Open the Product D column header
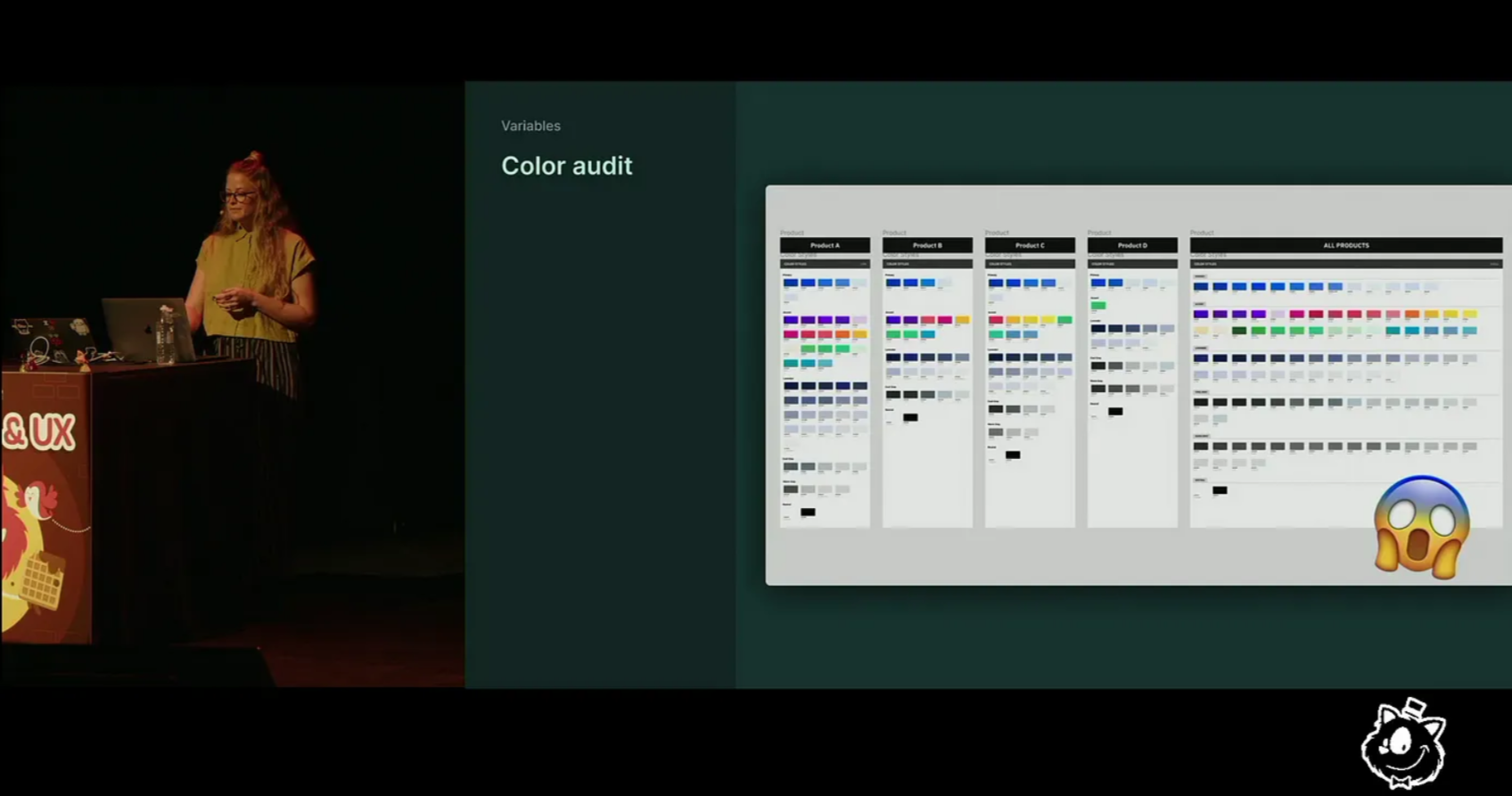This screenshot has height=796, width=1512. 1132,245
